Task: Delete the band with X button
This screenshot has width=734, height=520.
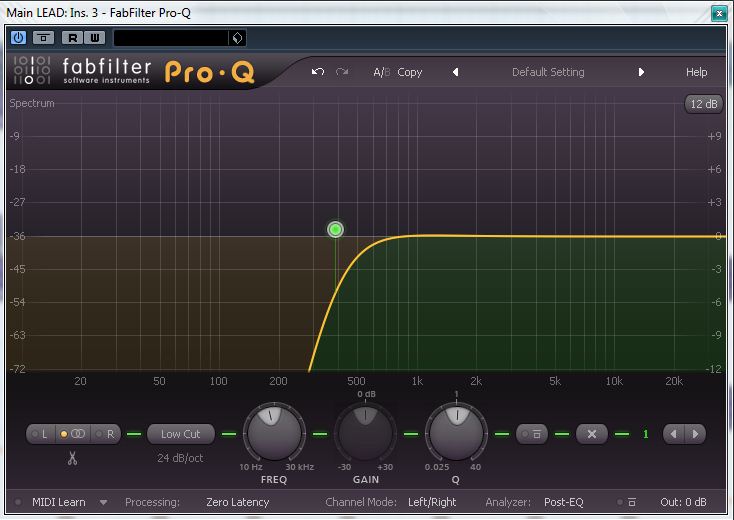Action: pyautogui.click(x=592, y=434)
